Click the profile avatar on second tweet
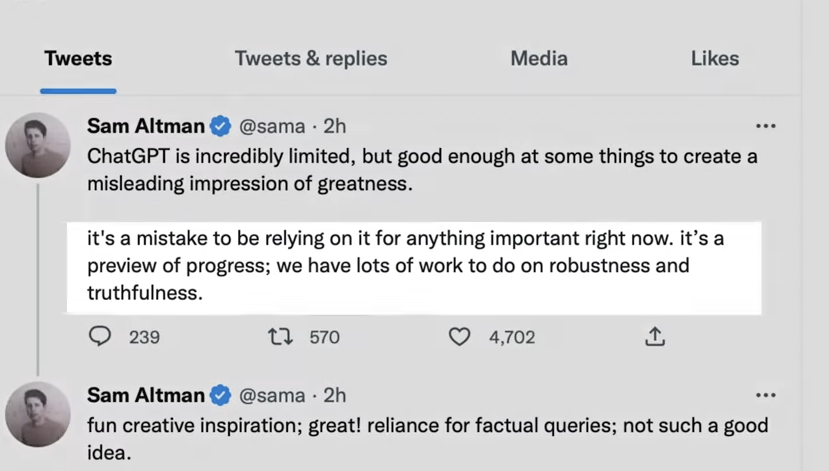This screenshot has height=471, width=829. (x=38, y=413)
